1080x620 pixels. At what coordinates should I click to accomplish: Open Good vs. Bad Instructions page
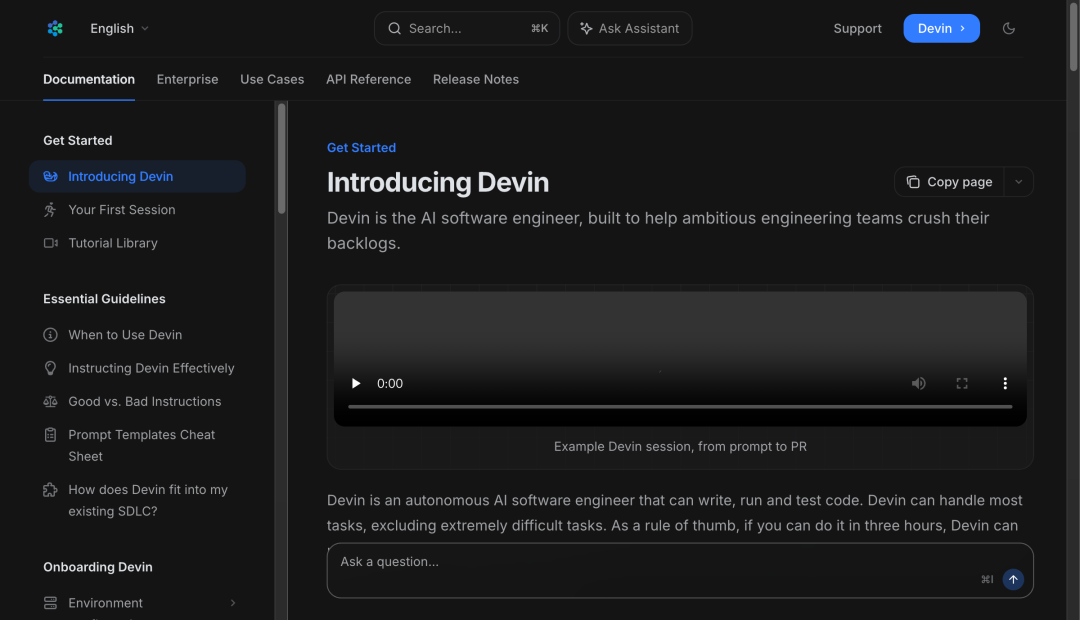click(x=145, y=402)
